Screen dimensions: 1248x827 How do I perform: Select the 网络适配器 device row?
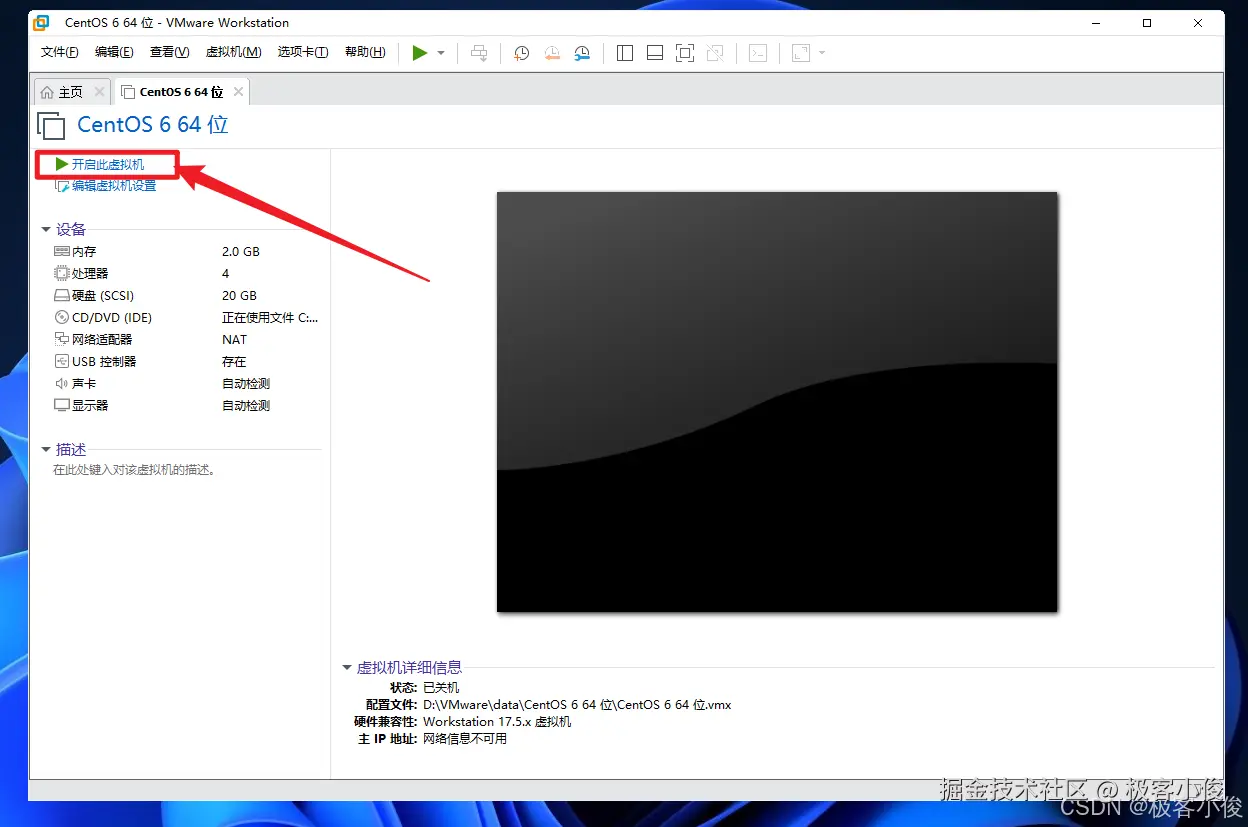point(187,340)
